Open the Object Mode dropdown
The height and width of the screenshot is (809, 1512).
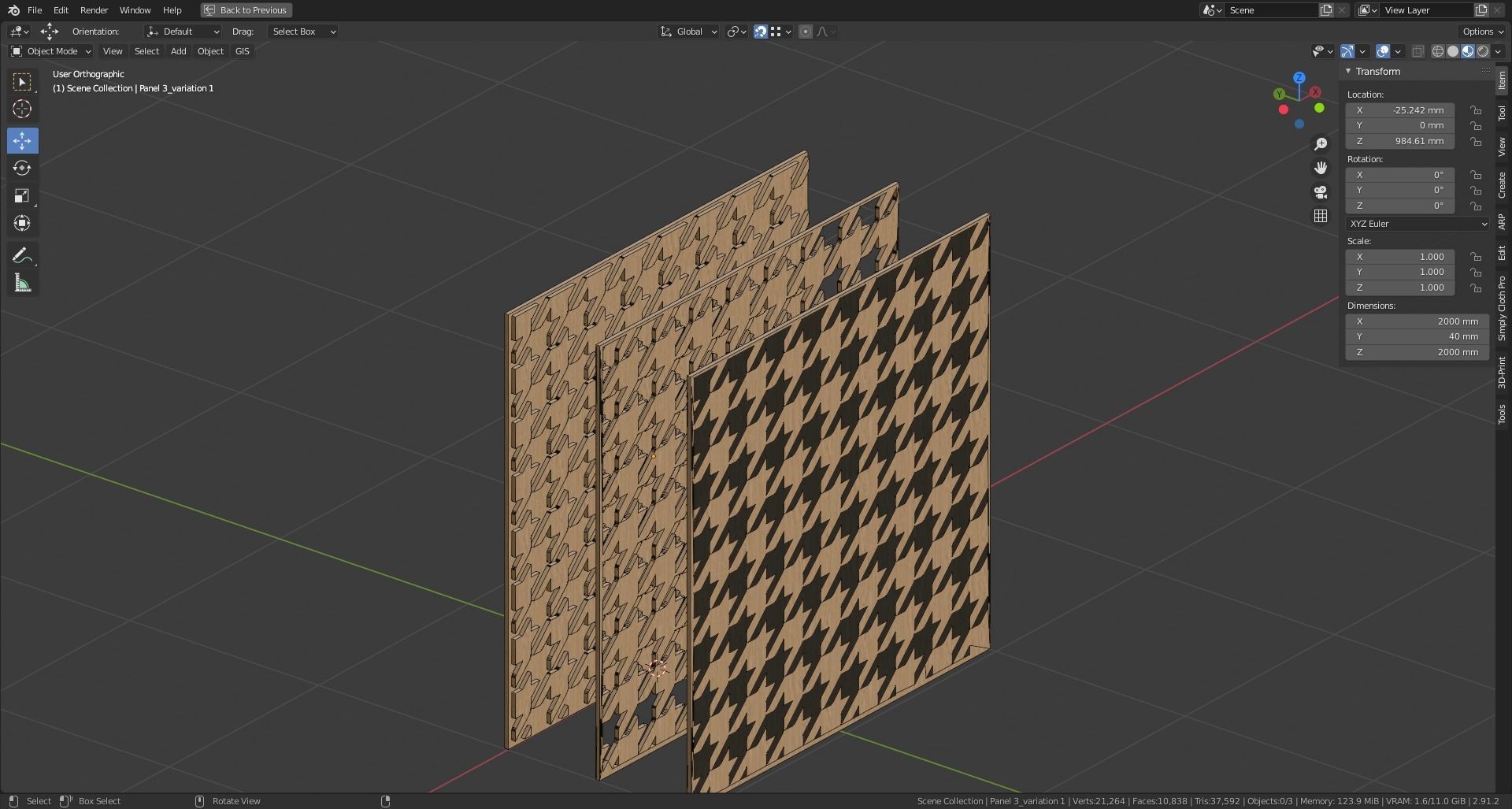pyautogui.click(x=51, y=51)
